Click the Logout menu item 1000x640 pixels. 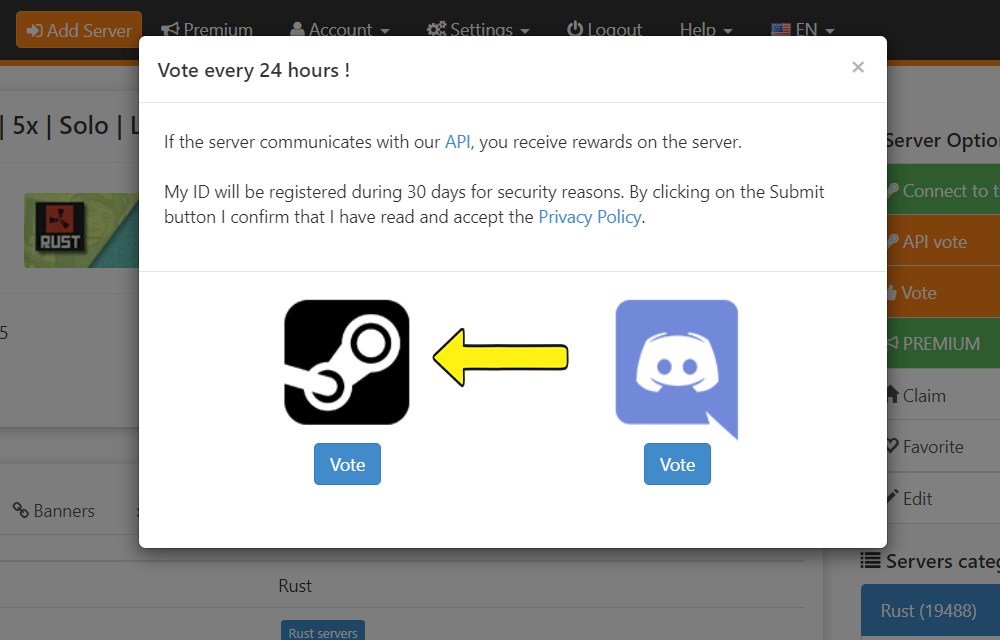[604, 29]
